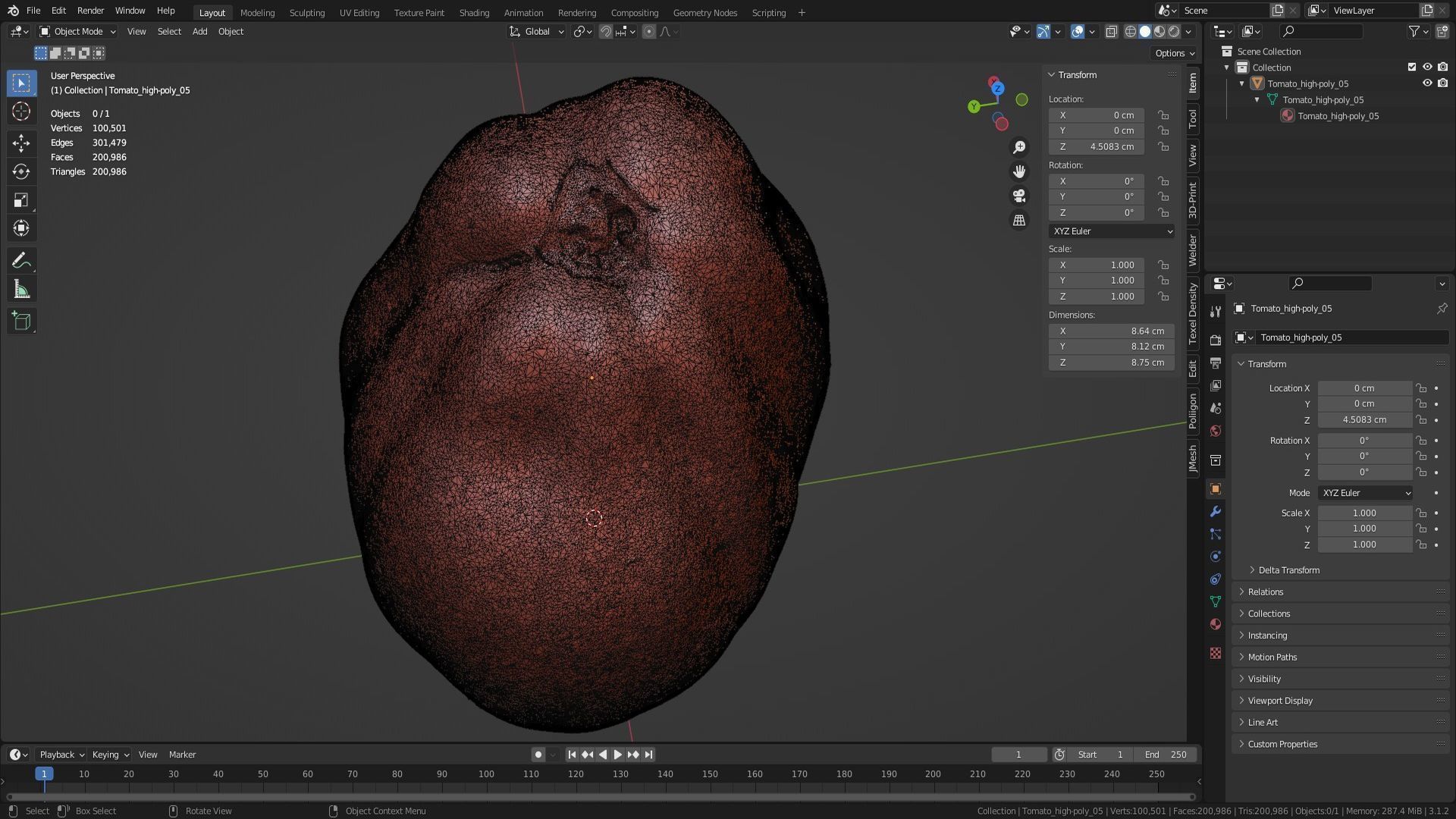This screenshot has height=819, width=1456.
Task: Open the Object Data properties tab
Action: pos(1216,601)
